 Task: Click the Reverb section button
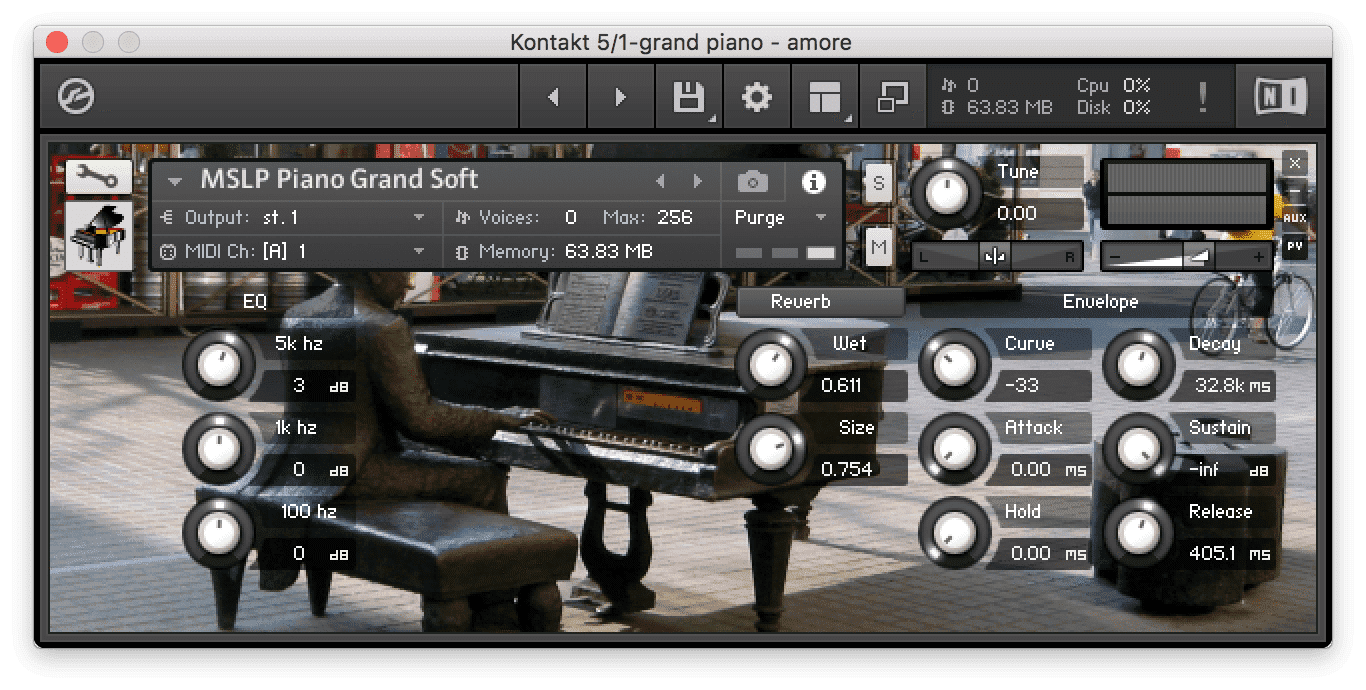pos(820,301)
